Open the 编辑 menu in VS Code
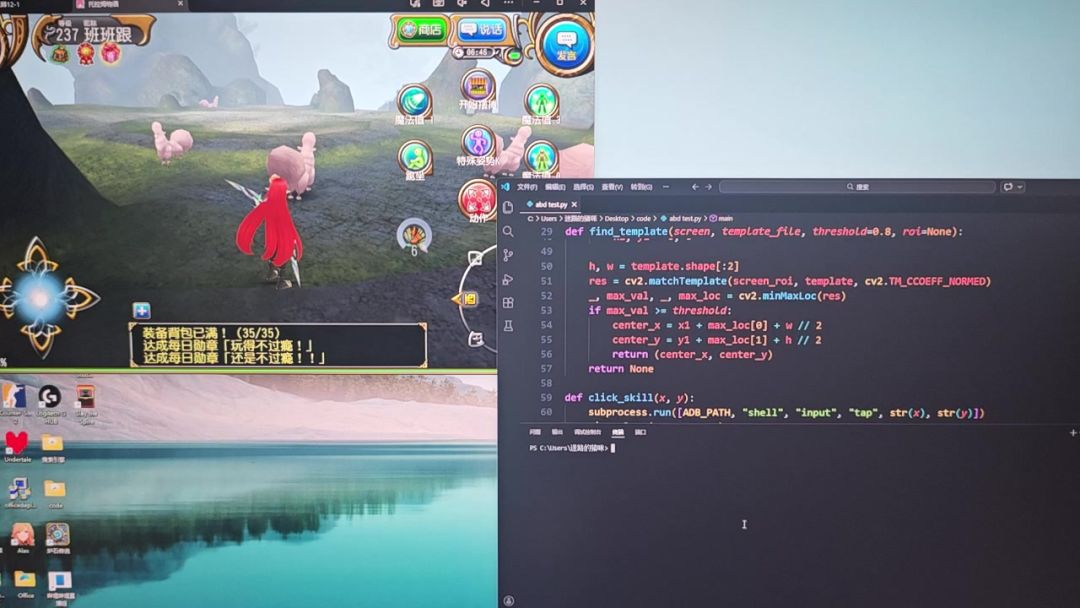 click(555, 187)
